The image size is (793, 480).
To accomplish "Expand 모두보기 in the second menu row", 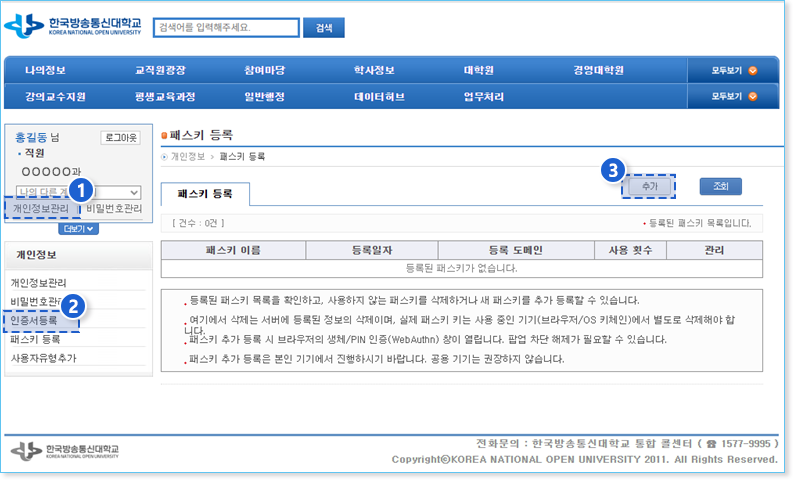I will pyautogui.click(x=734, y=96).
